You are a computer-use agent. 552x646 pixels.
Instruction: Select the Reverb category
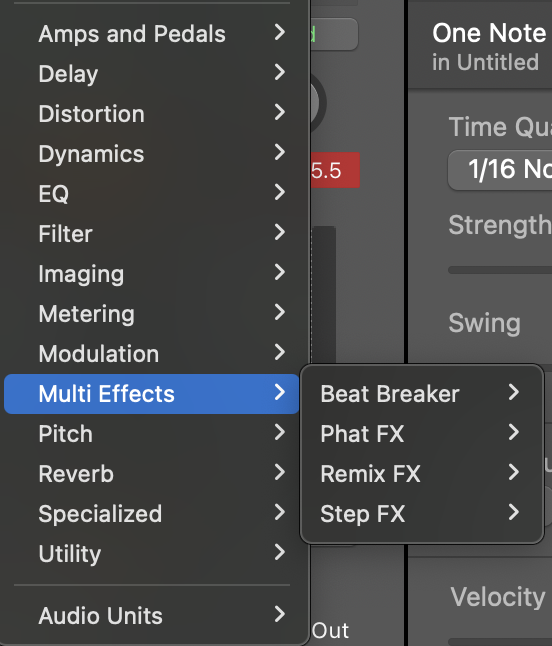[151, 473]
